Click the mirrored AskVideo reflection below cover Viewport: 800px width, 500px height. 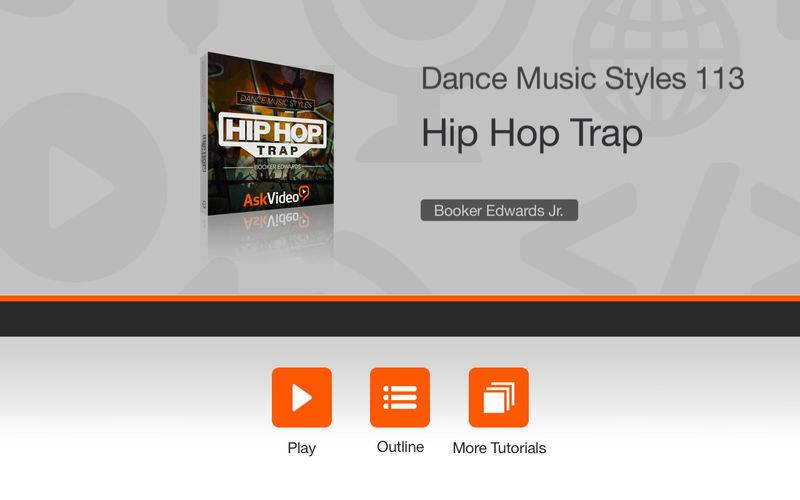coord(276,221)
